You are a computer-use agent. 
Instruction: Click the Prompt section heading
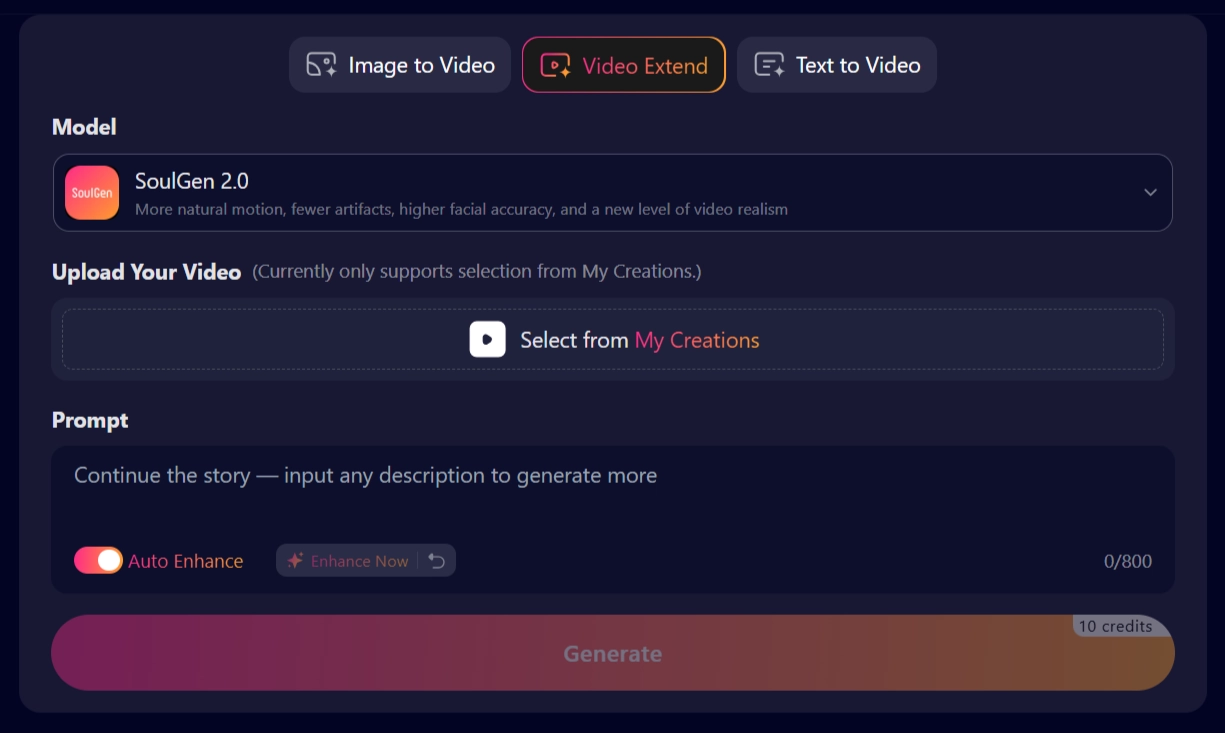(90, 420)
